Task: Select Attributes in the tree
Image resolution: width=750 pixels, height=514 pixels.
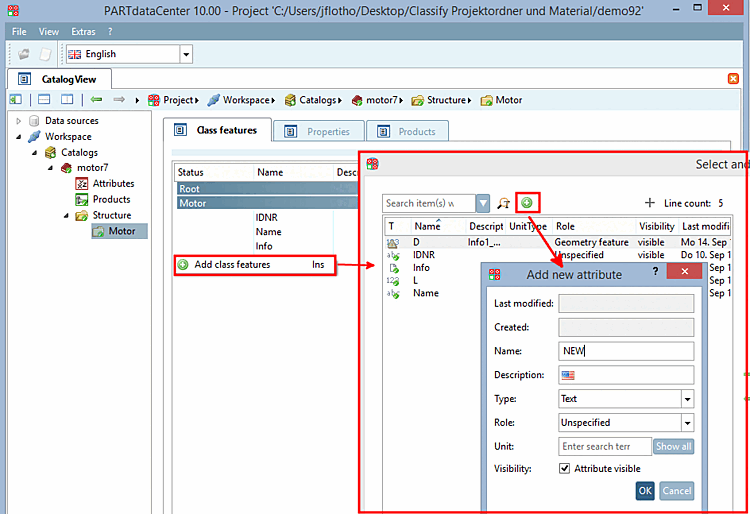Action: coord(113,184)
